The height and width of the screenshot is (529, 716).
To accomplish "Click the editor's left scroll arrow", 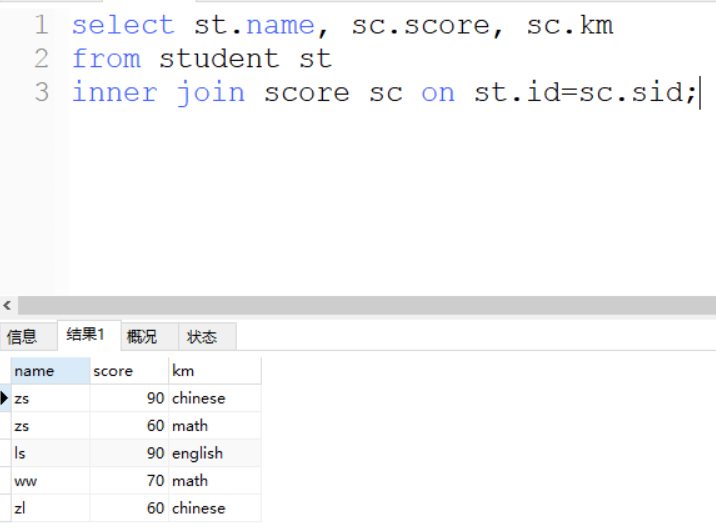I will click(7, 305).
